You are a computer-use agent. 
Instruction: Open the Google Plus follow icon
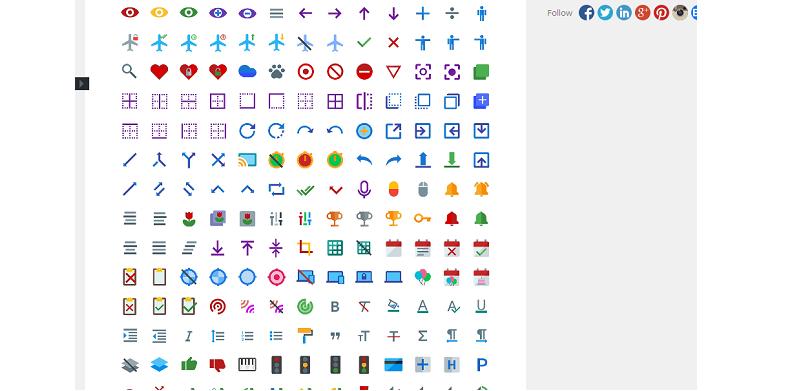pos(642,13)
